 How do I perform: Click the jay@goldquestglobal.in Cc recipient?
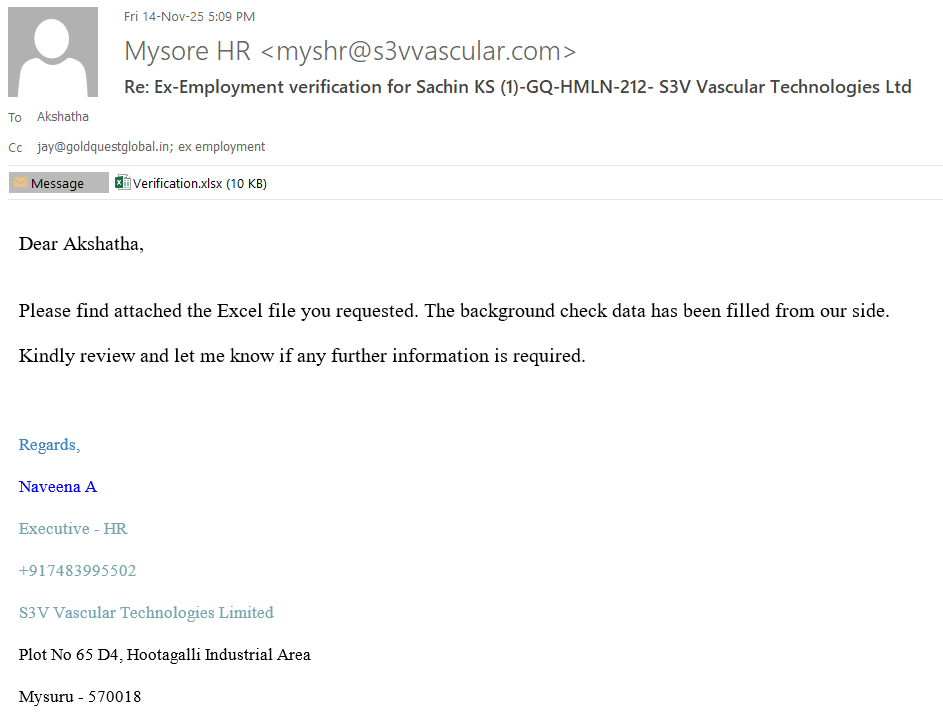(104, 147)
